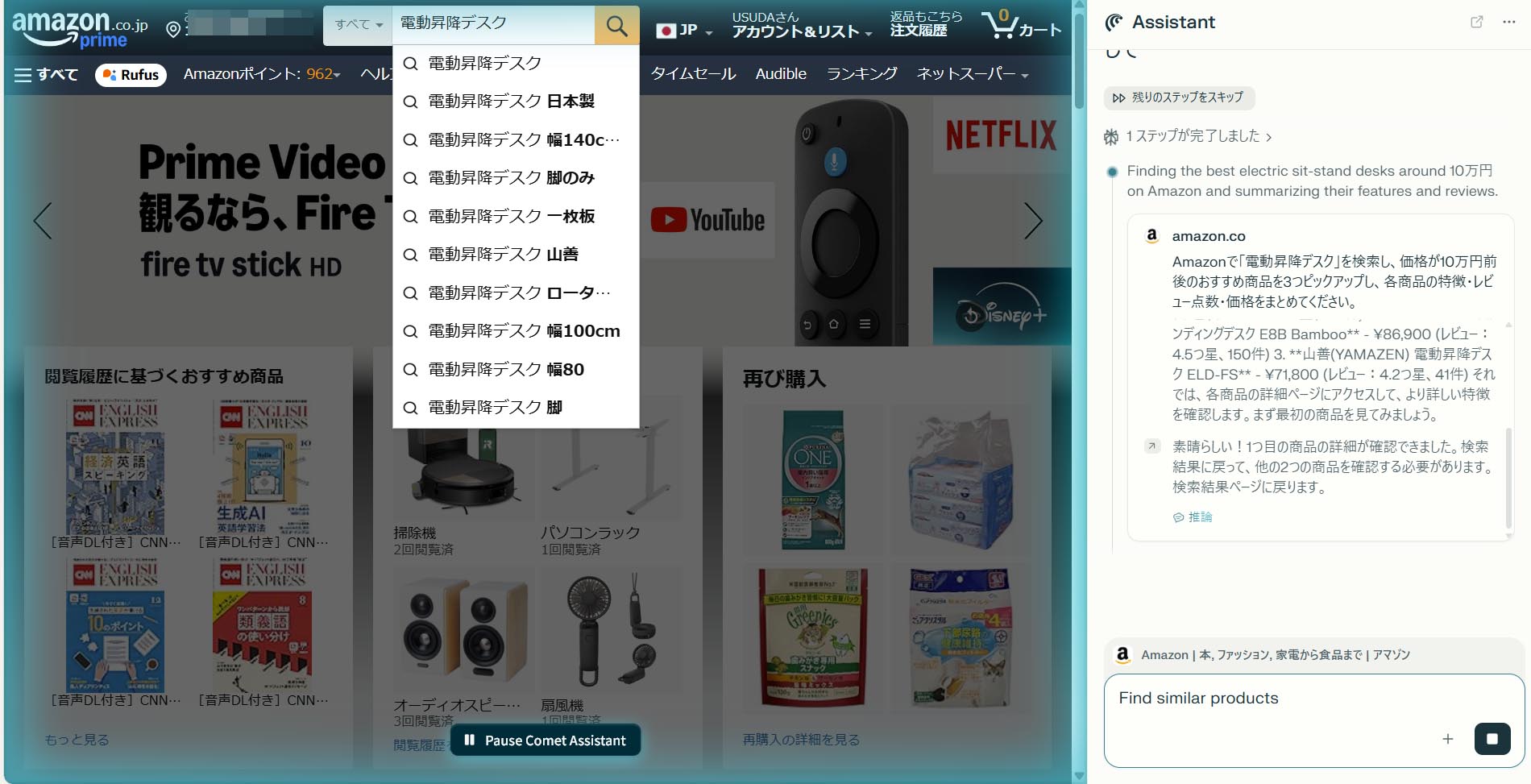Open the JP language selector dropdown

[684, 31]
